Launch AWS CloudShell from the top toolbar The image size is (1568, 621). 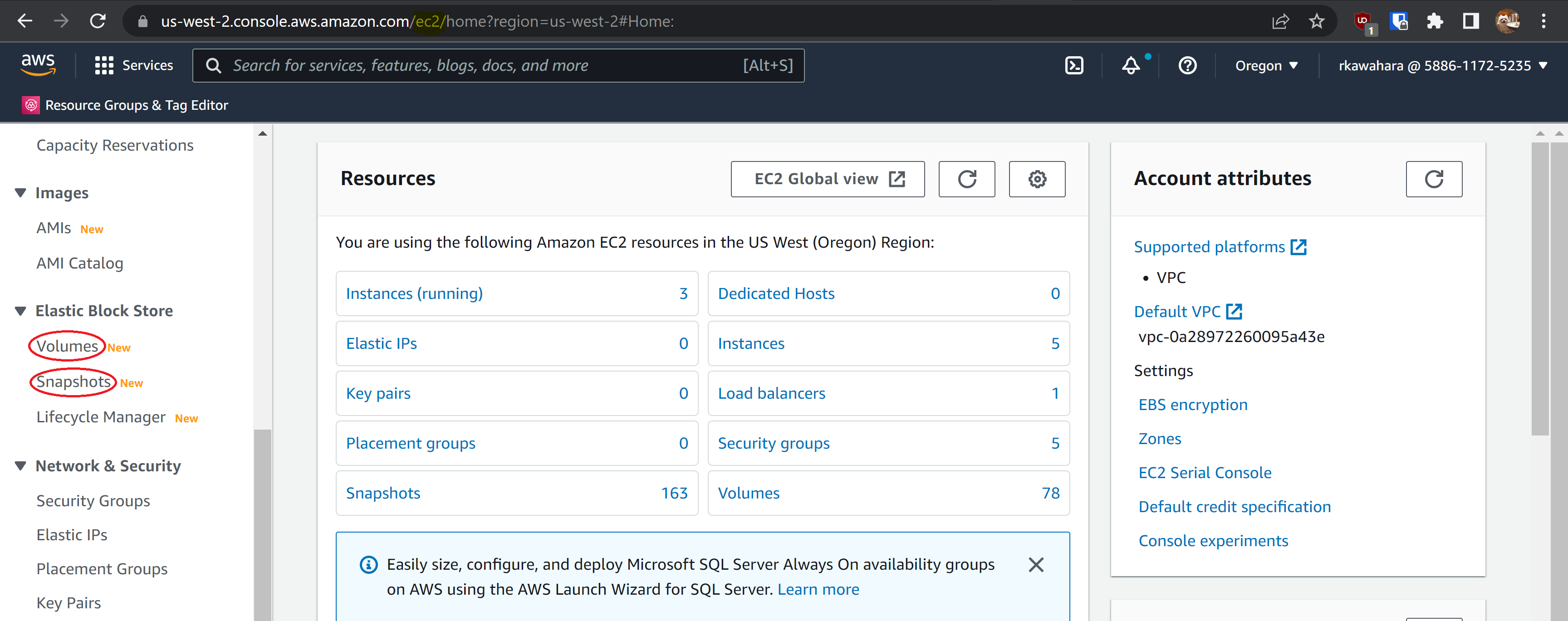1074,65
